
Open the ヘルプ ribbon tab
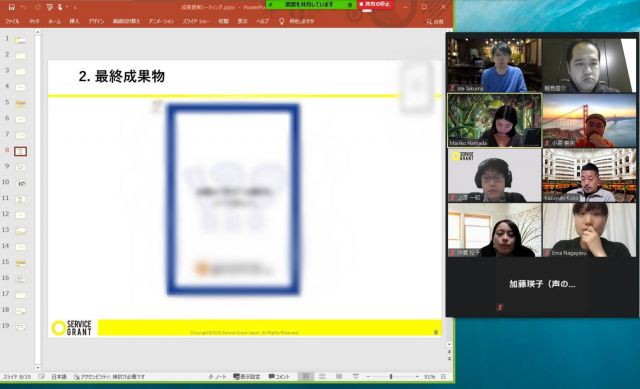tap(262, 21)
